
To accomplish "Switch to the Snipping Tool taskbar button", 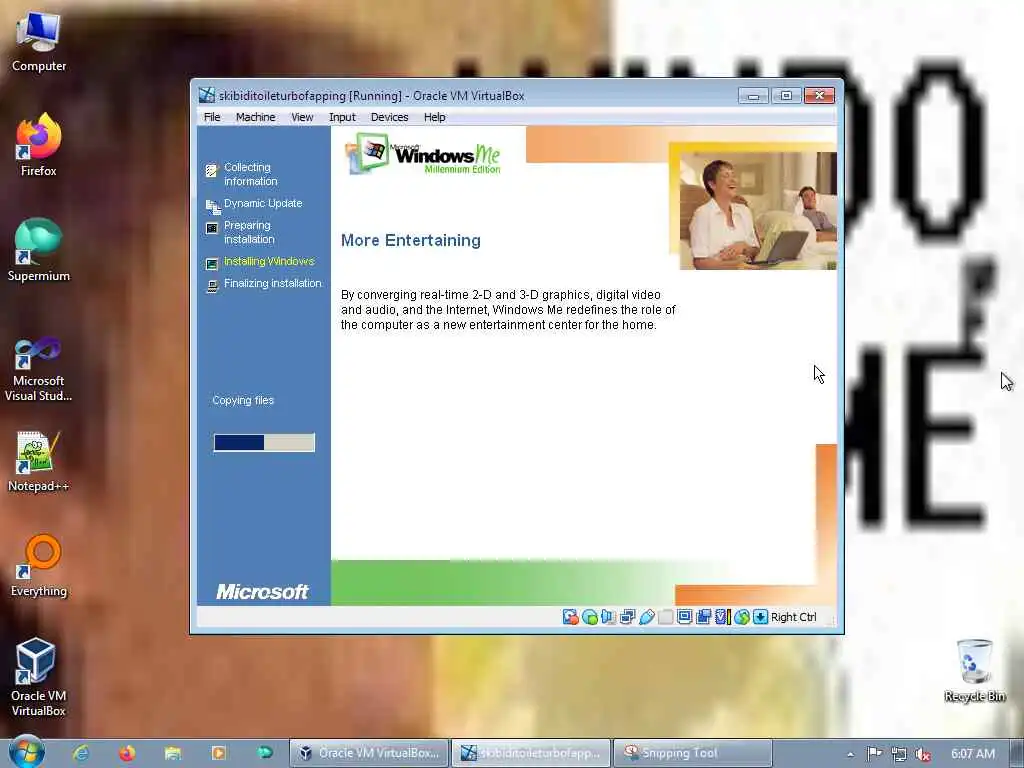I will pyautogui.click(x=694, y=753).
